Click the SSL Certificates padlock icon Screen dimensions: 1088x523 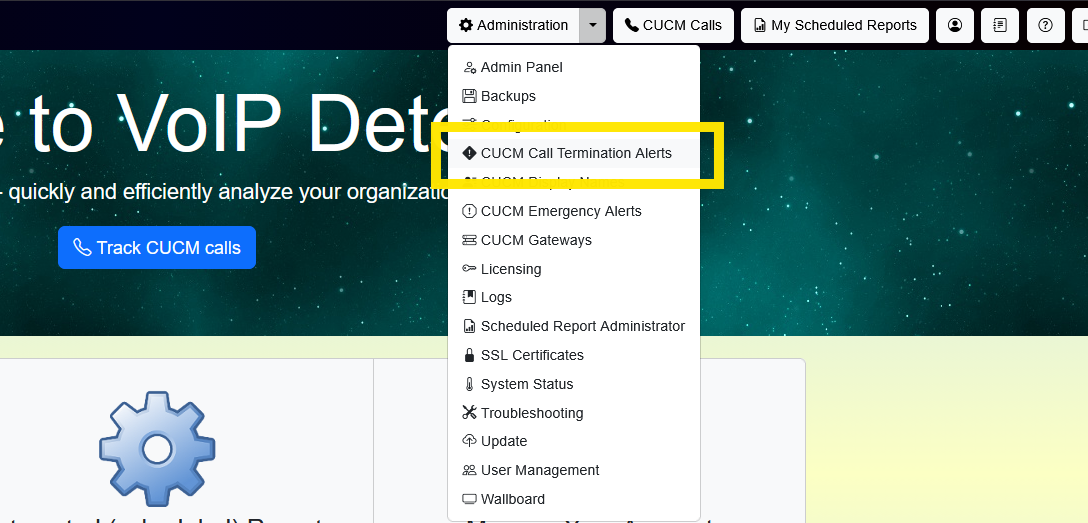coord(469,355)
